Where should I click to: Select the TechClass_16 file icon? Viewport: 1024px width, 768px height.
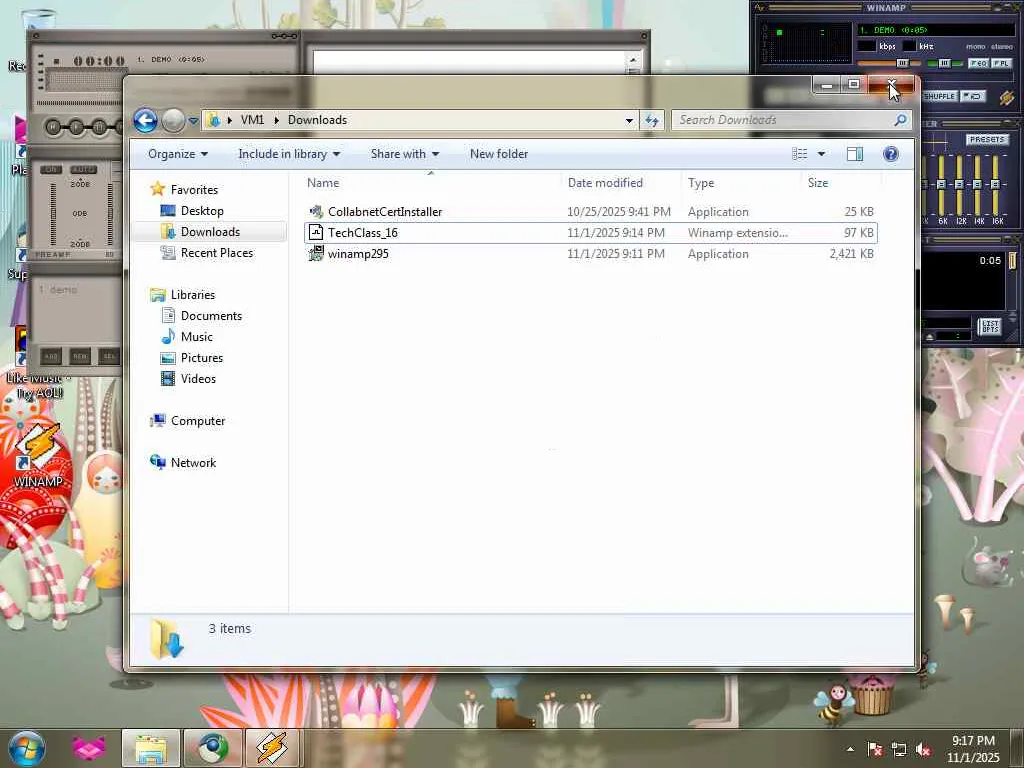click(316, 232)
